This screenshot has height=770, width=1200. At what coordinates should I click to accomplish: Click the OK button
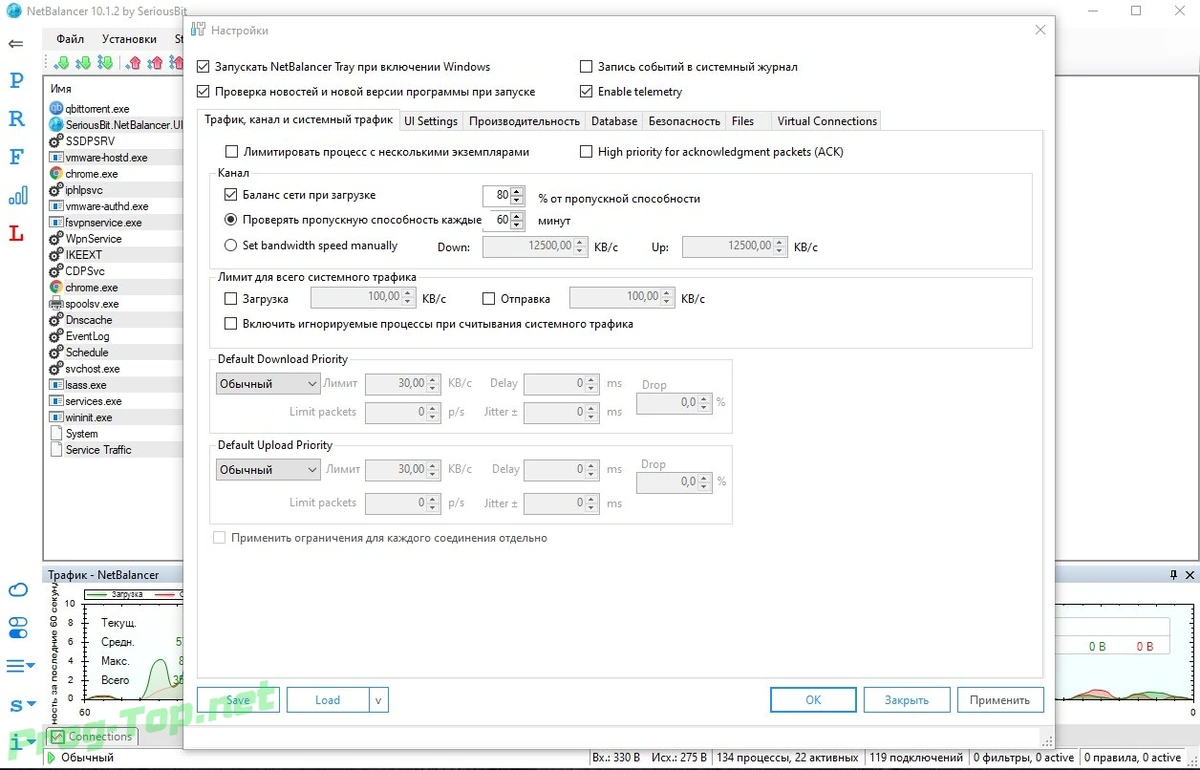pyautogui.click(x=813, y=700)
